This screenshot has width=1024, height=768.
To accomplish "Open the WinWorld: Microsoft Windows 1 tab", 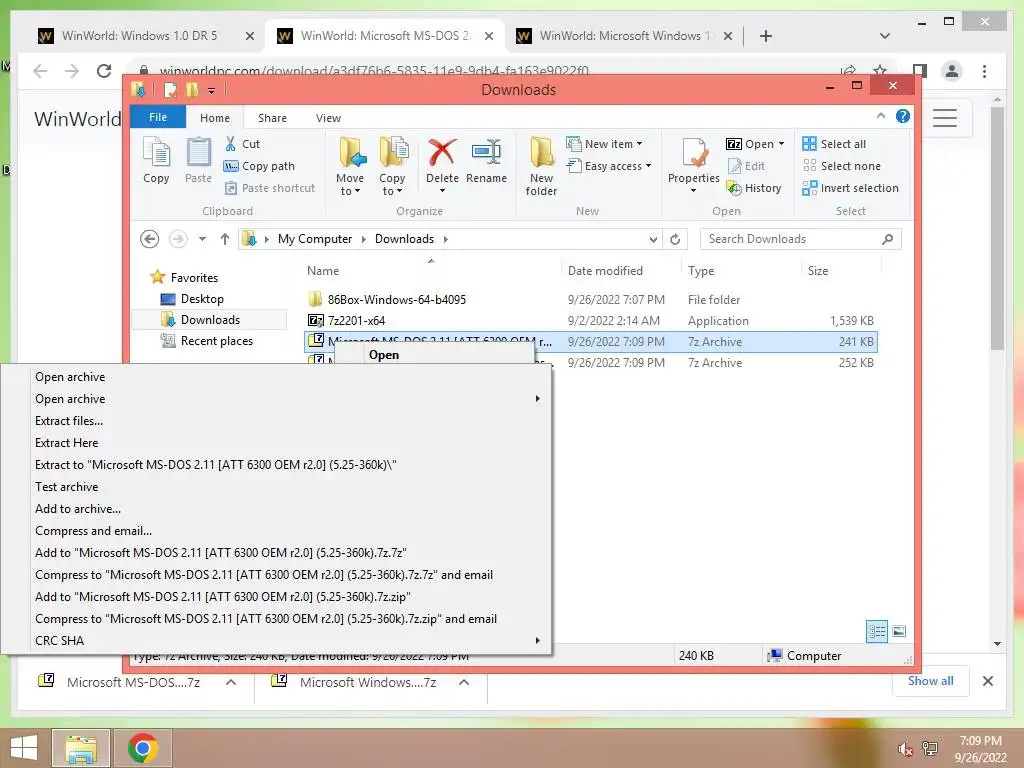I will click(624, 36).
